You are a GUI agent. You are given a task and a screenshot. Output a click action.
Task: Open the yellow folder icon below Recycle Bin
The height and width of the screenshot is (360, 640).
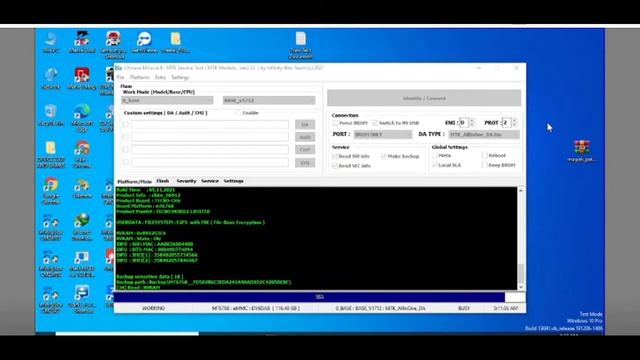[51, 154]
